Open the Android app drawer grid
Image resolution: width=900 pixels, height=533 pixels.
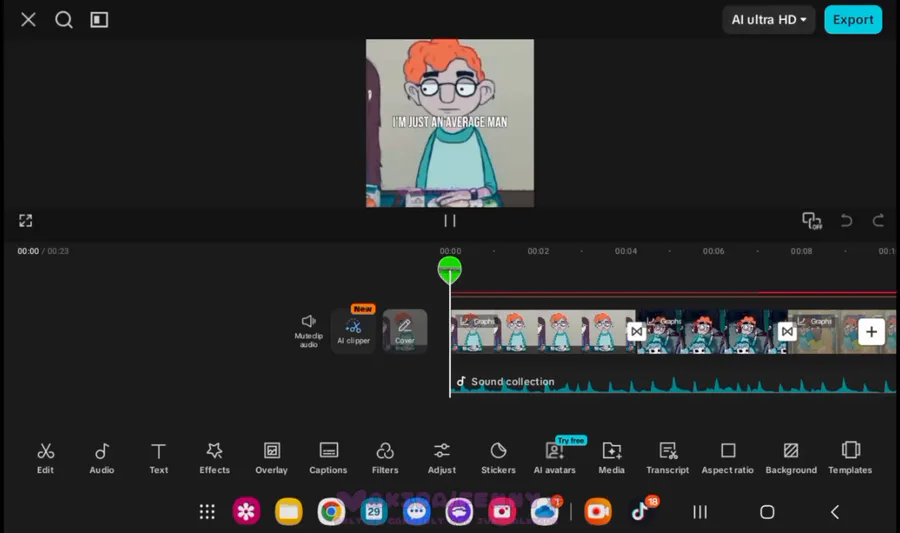(x=207, y=511)
